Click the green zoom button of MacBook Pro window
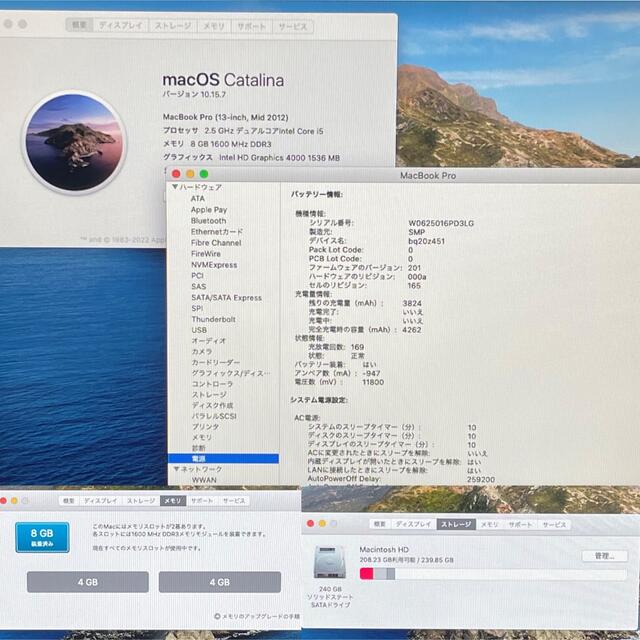This screenshot has height=640, width=640. 204,174
